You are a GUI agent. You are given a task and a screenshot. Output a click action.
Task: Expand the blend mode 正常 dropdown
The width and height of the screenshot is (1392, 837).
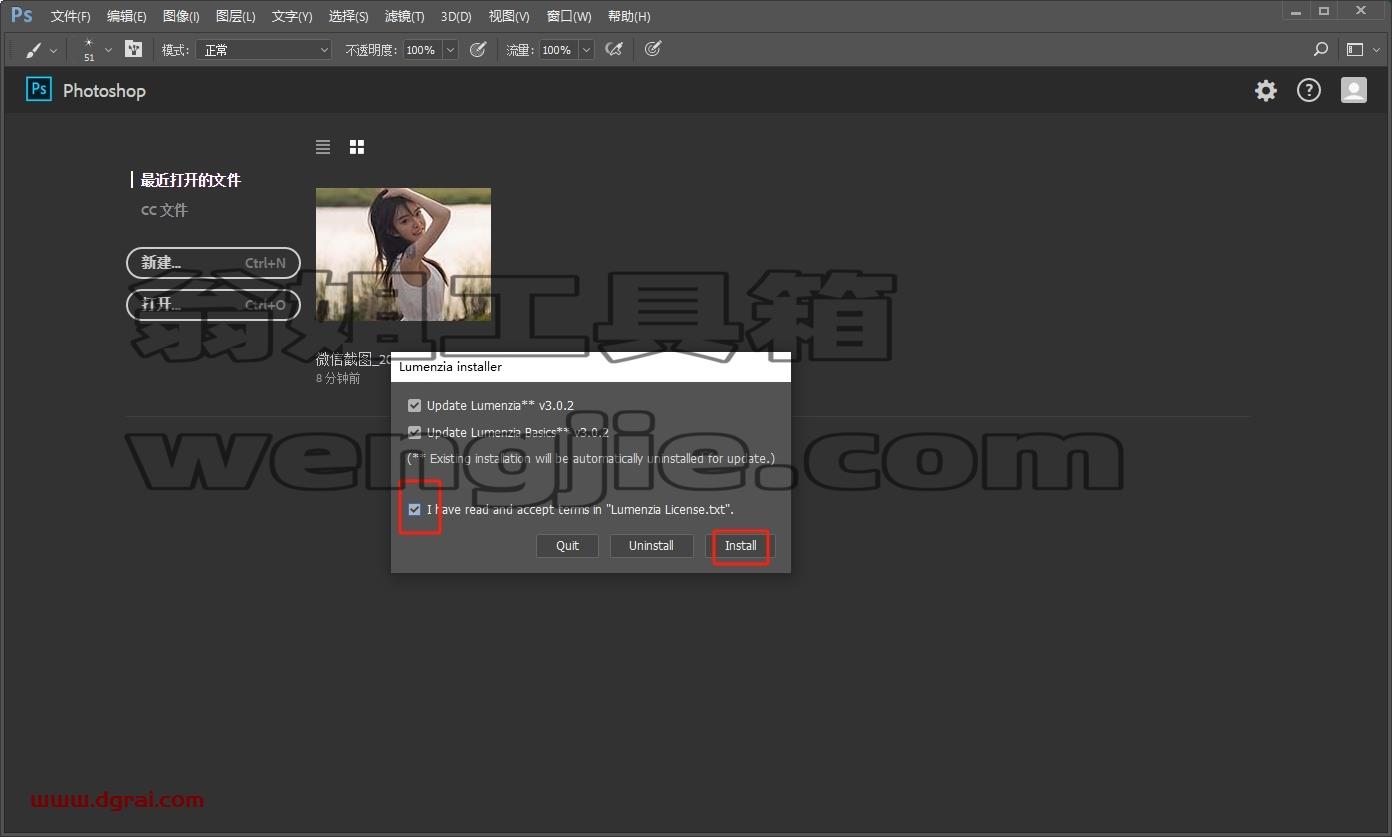[264, 49]
